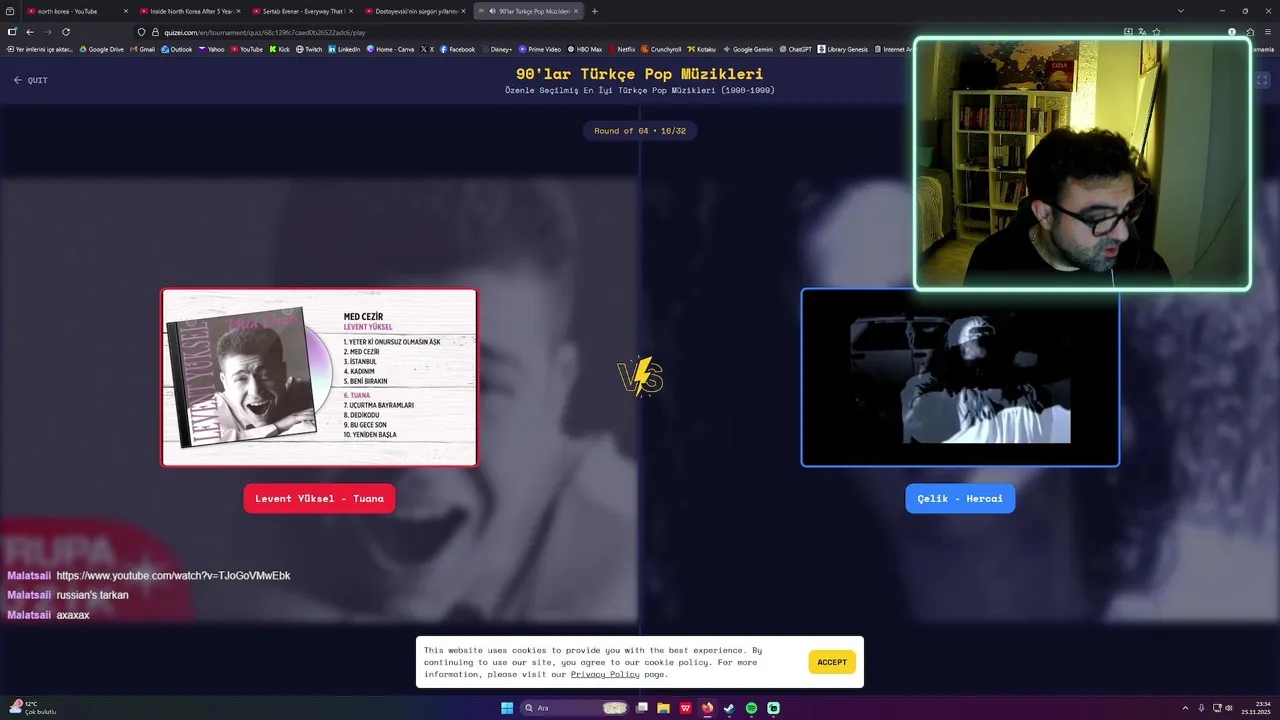Viewport: 1280px width, 720px height.
Task: Accept the cookie notice
Action: pyautogui.click(x=832, y=662)
